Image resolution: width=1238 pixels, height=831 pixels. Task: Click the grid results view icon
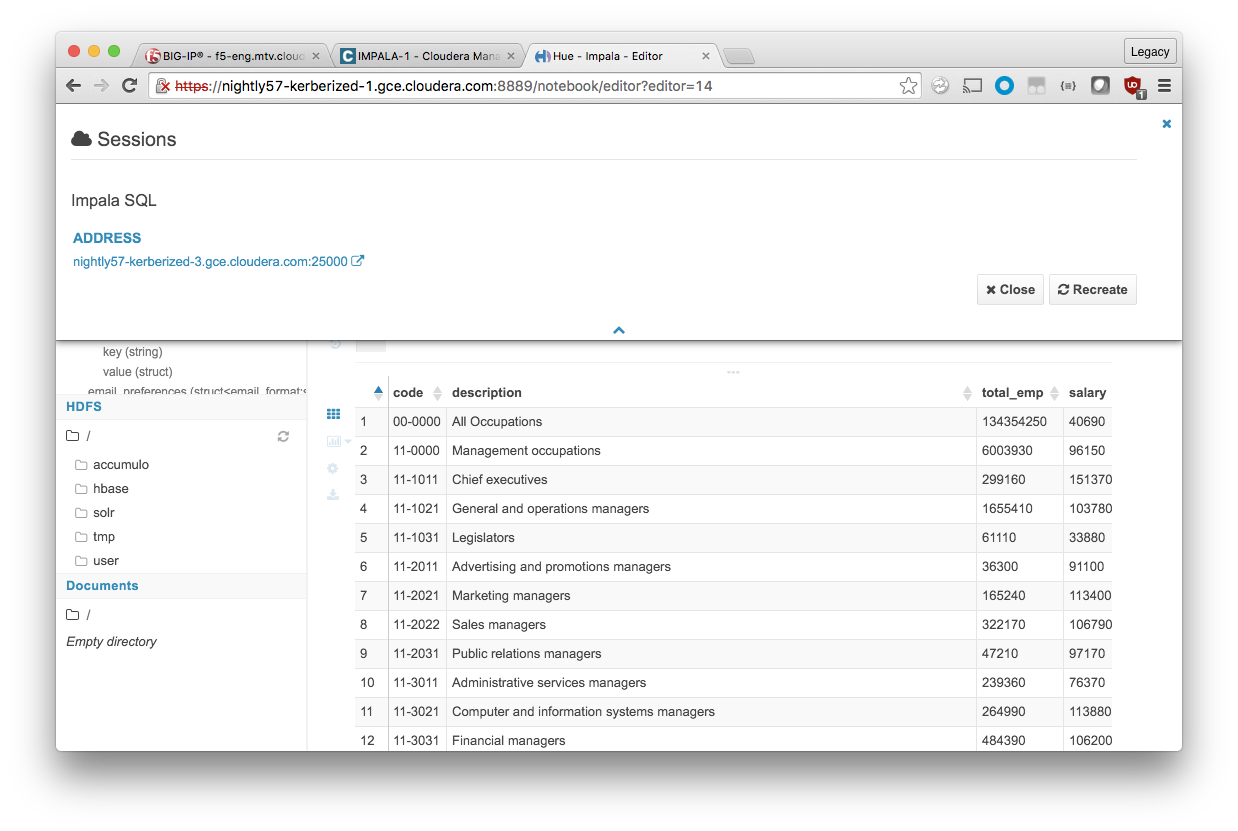(x=333, y=414)
